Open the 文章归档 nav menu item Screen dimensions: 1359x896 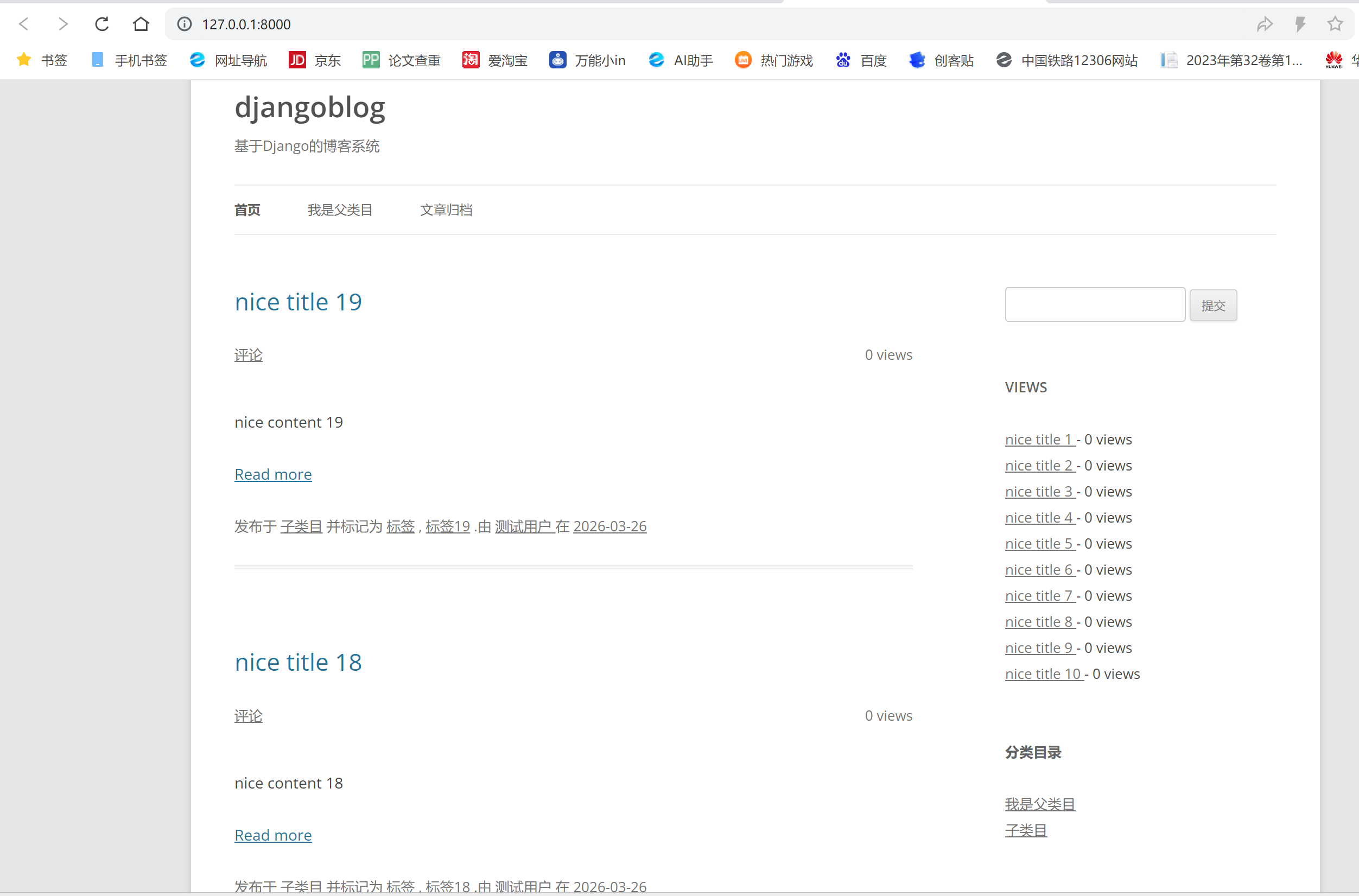446,209
